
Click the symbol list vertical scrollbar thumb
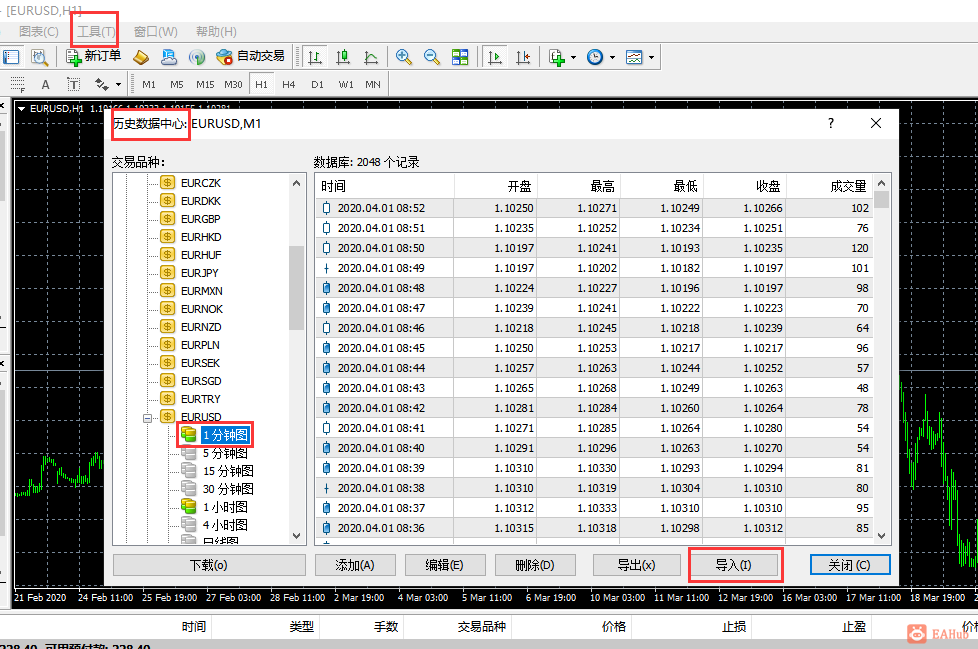(x=296, y=287)
